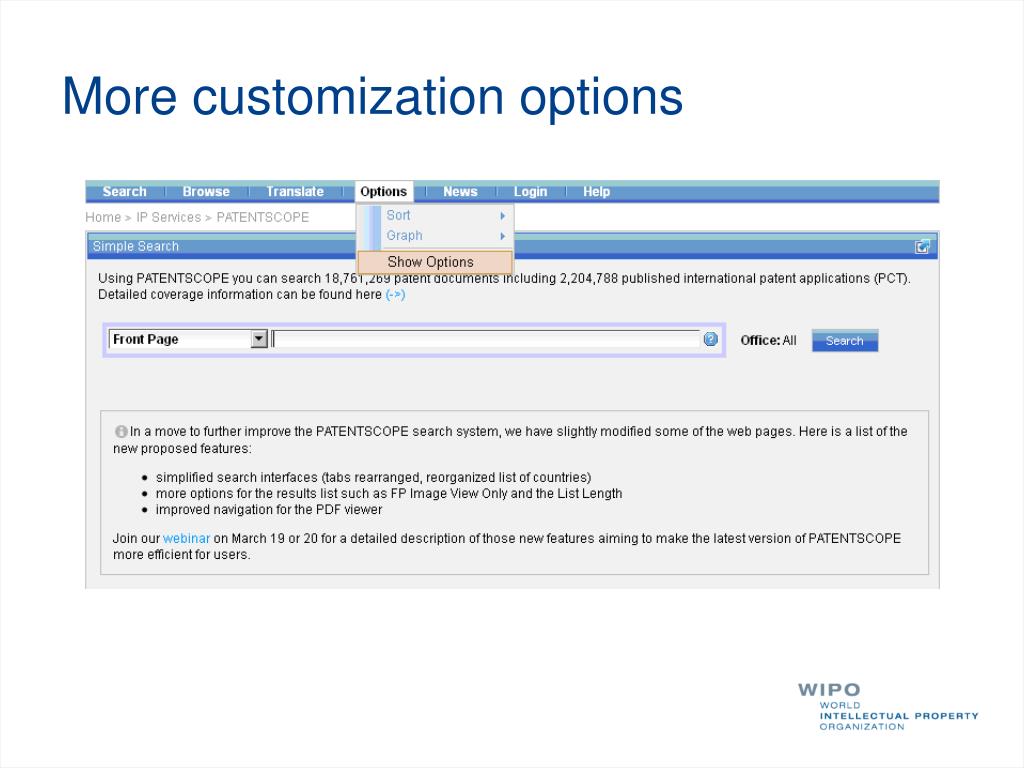The image size is (1024, 768).
Task: Click the info icon in the notice box
Action: (121, 432)
